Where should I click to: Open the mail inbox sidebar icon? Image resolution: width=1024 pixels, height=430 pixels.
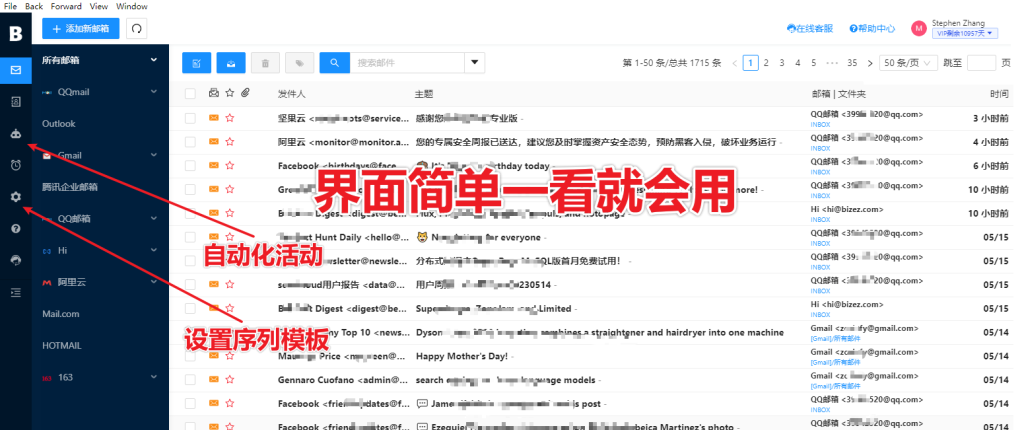16,69
